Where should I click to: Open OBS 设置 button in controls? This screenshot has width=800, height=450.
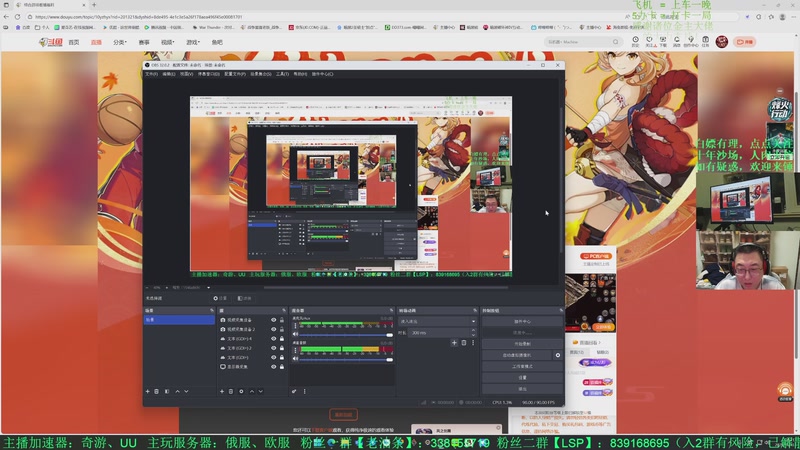coord(522,378)
